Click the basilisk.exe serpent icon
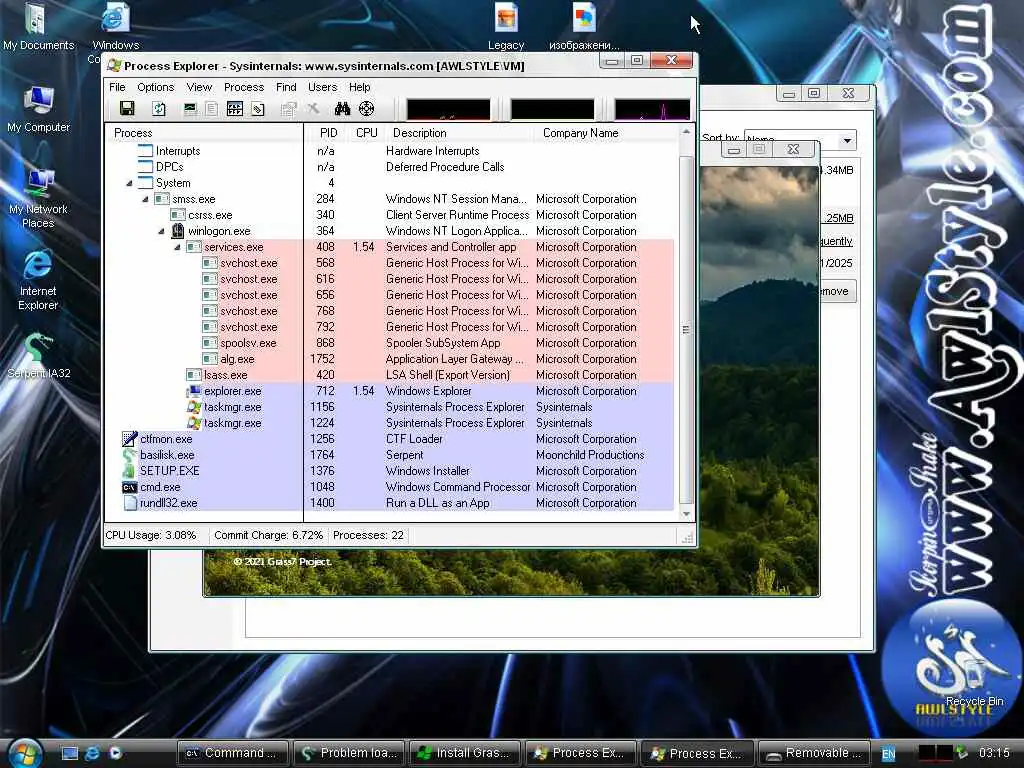Image resolution: width=1024 pixels, height=768 pixels. point(129,455)
